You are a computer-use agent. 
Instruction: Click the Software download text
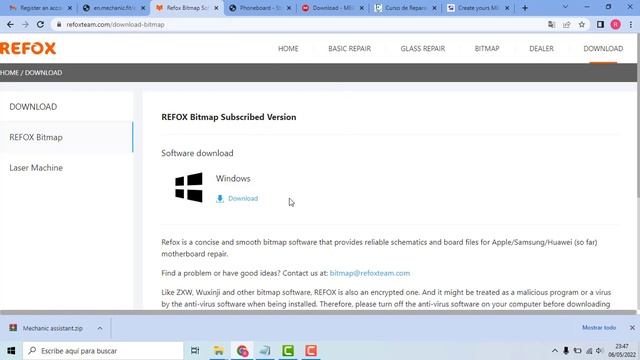[197, 153]
